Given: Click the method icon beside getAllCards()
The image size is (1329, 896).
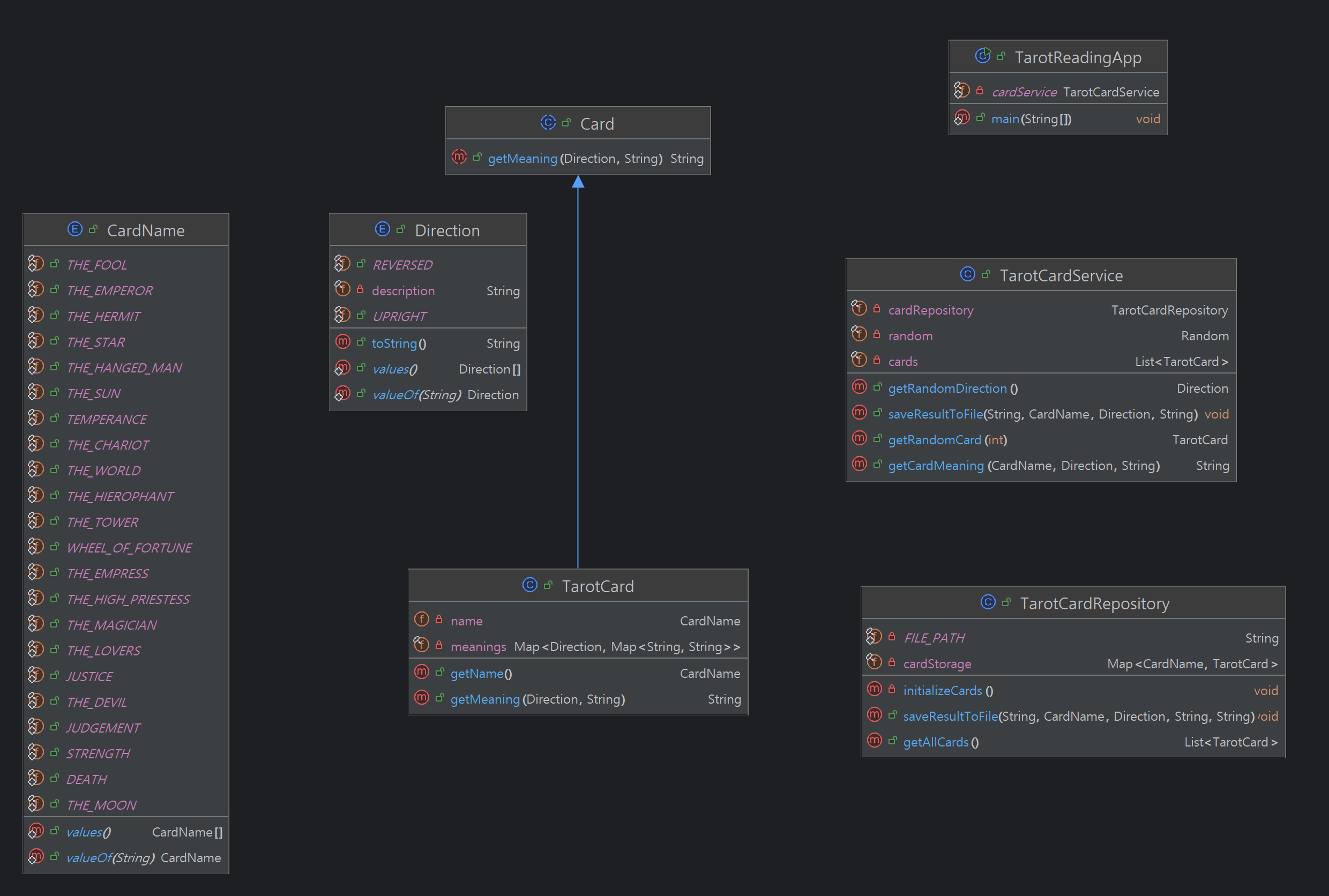Looking at the screenshot, I should (874, 741).
